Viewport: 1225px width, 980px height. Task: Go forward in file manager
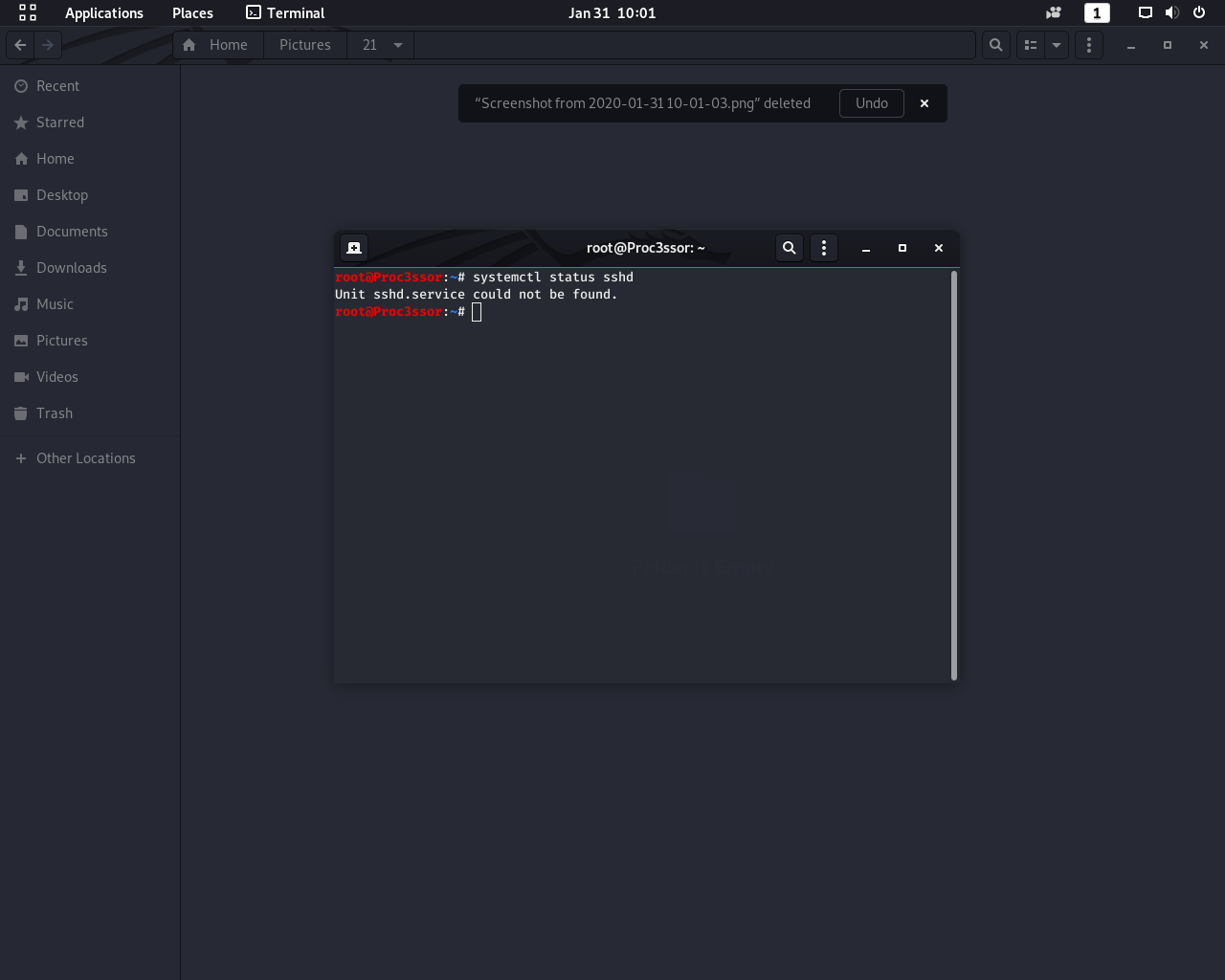pos(48,45)
